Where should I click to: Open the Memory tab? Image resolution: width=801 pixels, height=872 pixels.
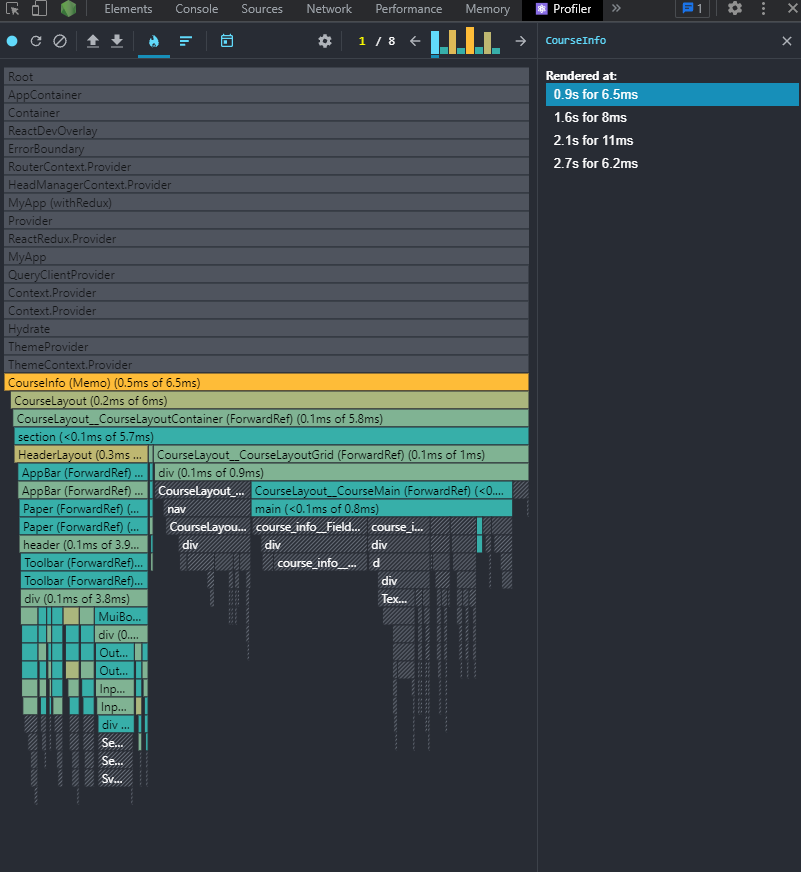point(488,9)
